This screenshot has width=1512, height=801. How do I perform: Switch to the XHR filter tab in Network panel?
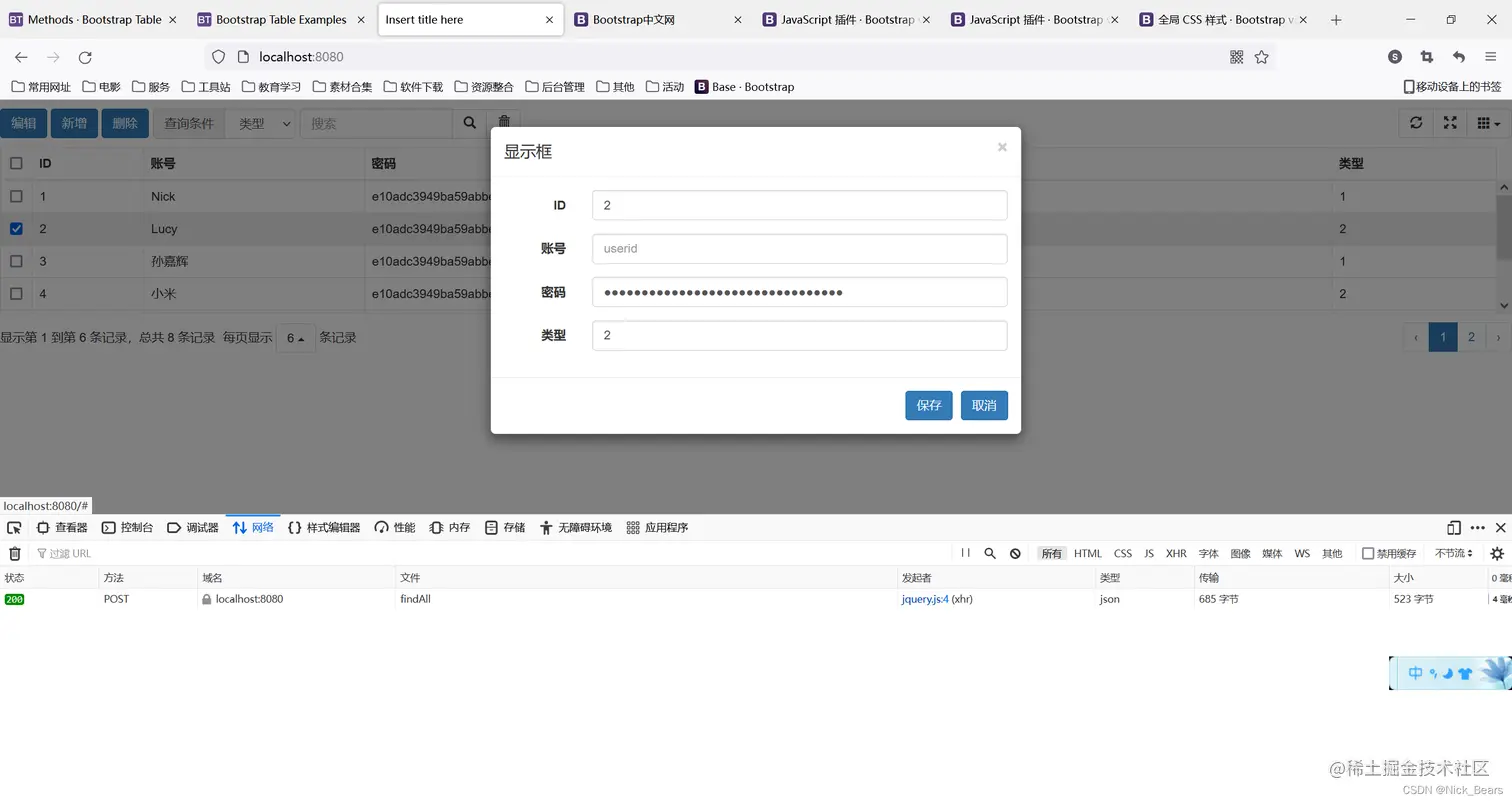[1176, 553]
